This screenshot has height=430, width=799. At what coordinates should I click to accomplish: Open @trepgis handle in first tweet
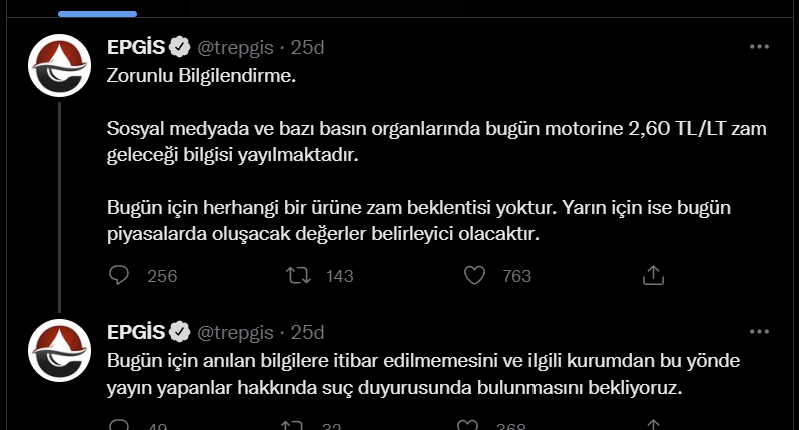coord(235,47)
